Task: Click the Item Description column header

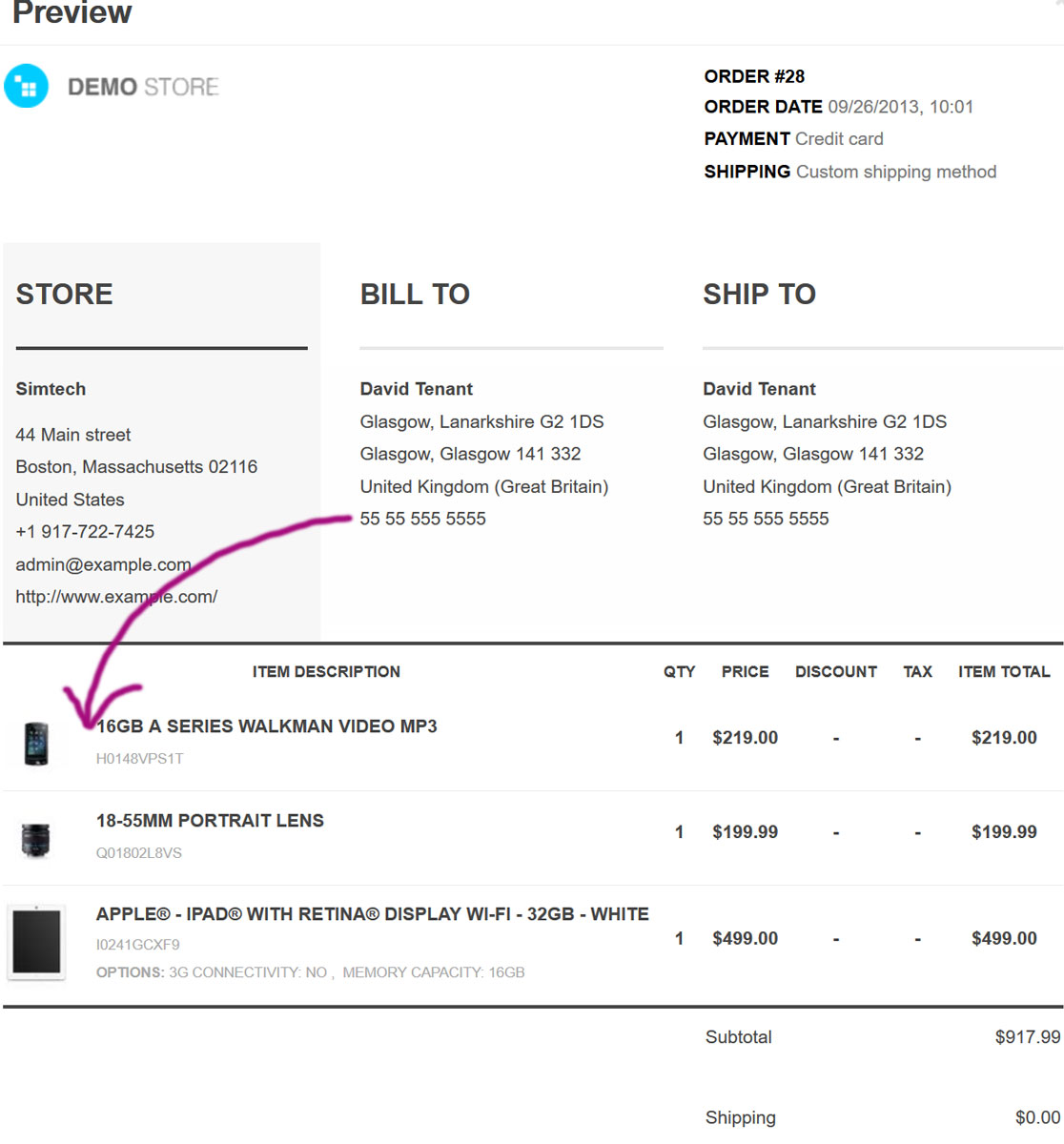Action: (326, 672)
